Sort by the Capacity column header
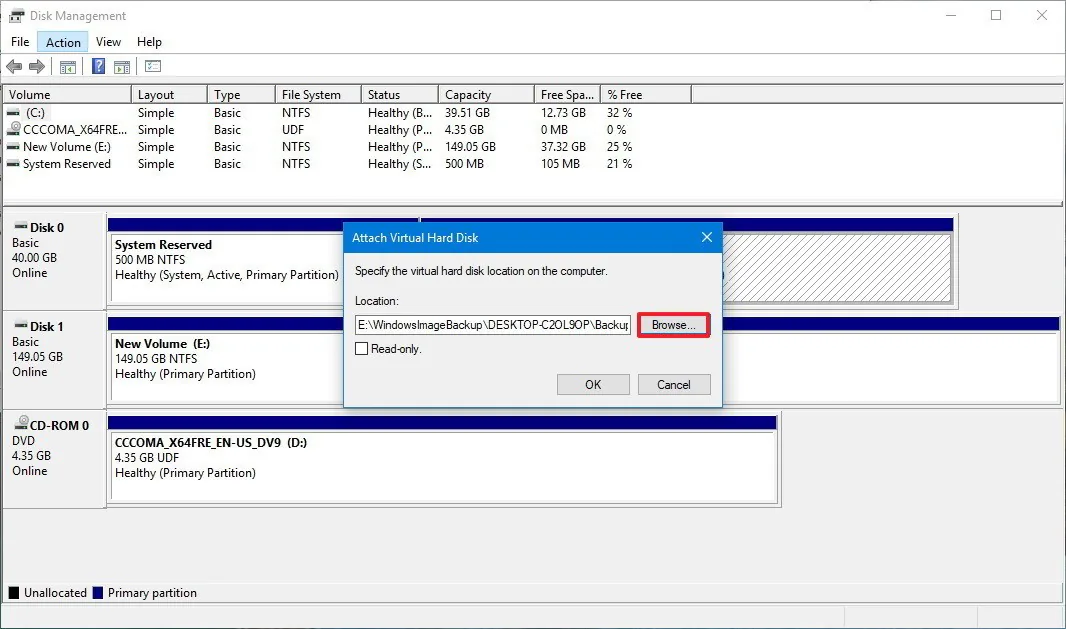This screenshot has width=1066, height=629. [x=486, y=95]
